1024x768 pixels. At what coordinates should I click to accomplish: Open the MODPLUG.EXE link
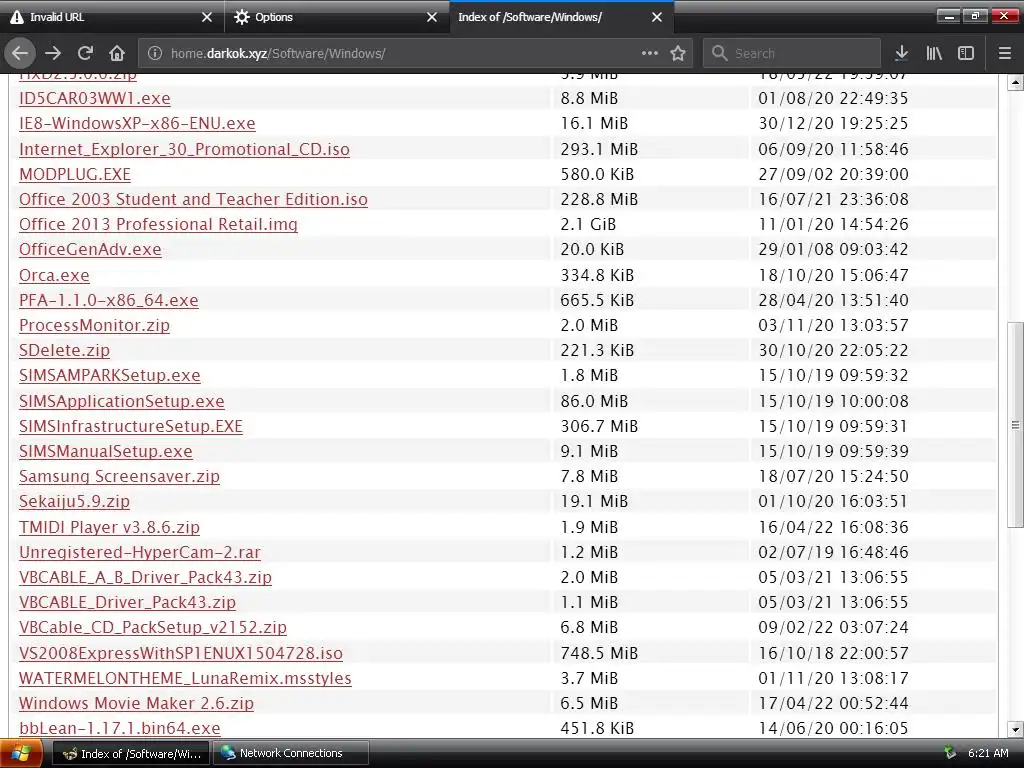tap(75, 174)
